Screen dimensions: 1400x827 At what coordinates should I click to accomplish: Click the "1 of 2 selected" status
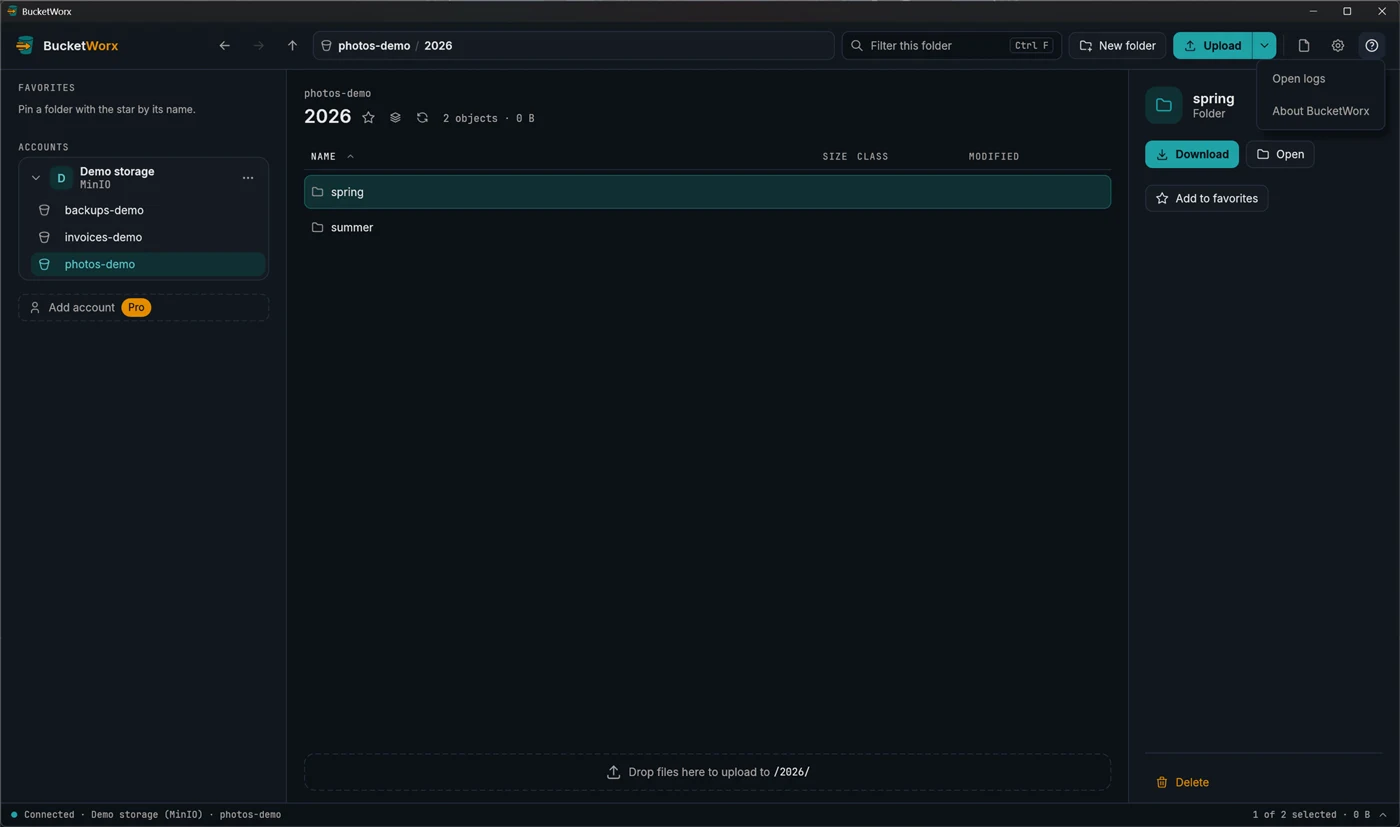coord(1294,815)
